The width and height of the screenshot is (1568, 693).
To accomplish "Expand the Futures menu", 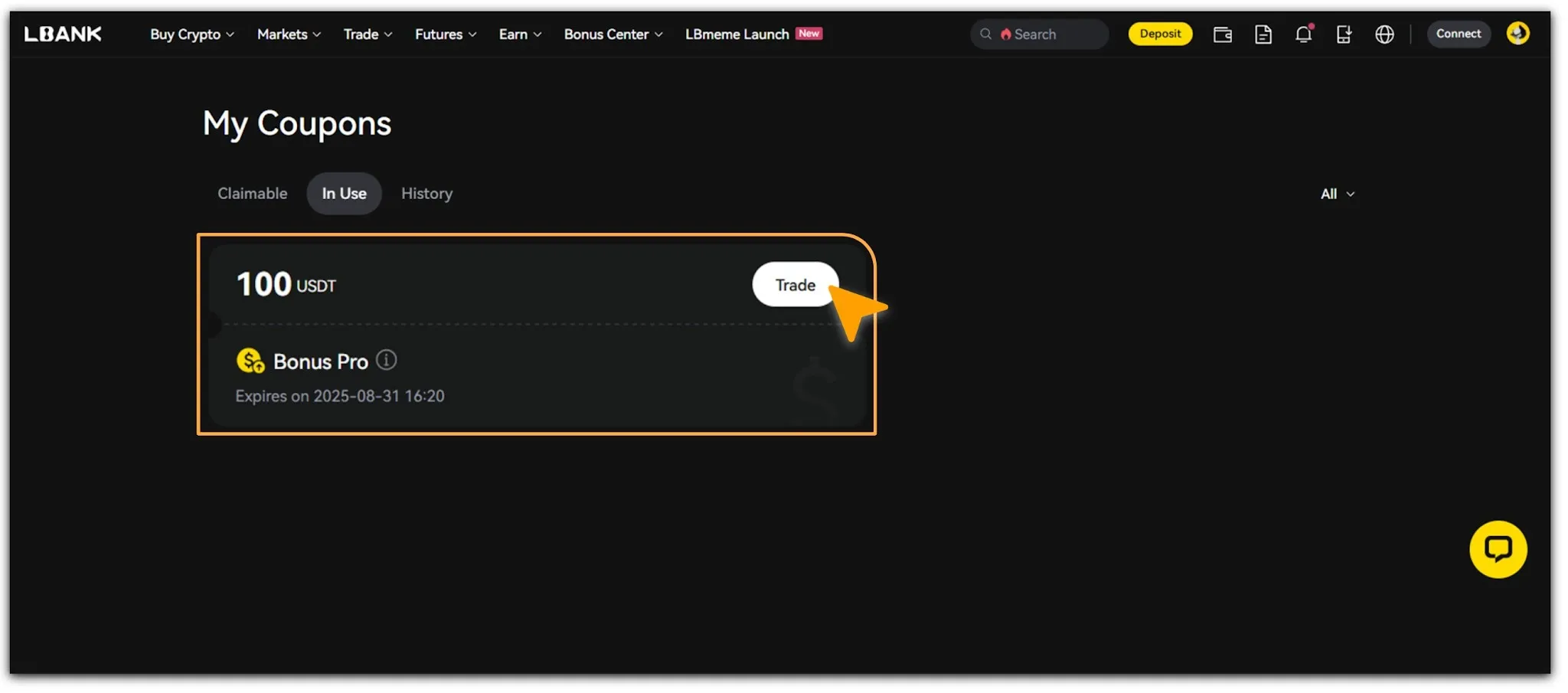I will [x=446, y=34].
